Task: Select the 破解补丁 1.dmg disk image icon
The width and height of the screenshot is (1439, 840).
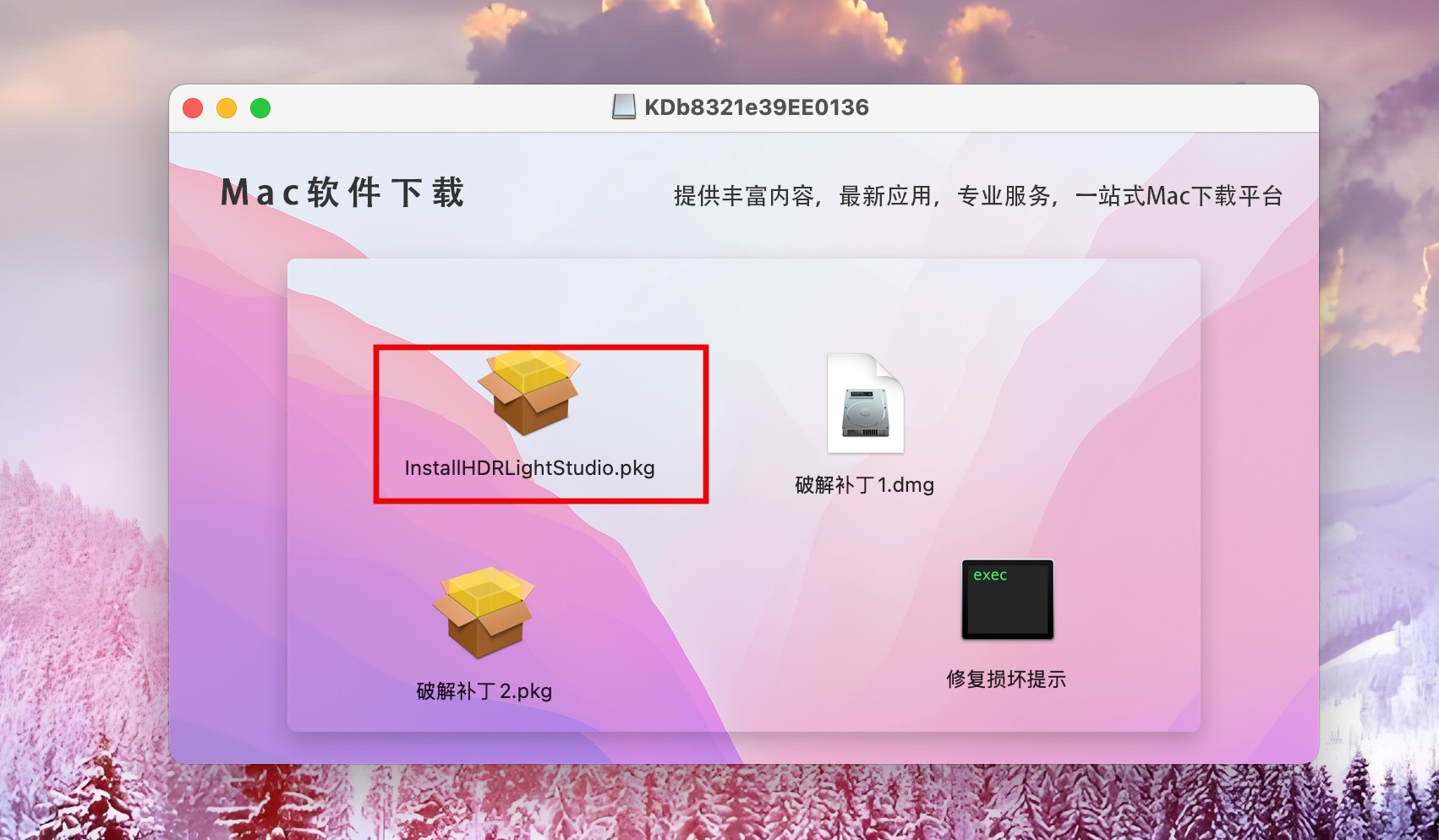Action: point(865,404)
